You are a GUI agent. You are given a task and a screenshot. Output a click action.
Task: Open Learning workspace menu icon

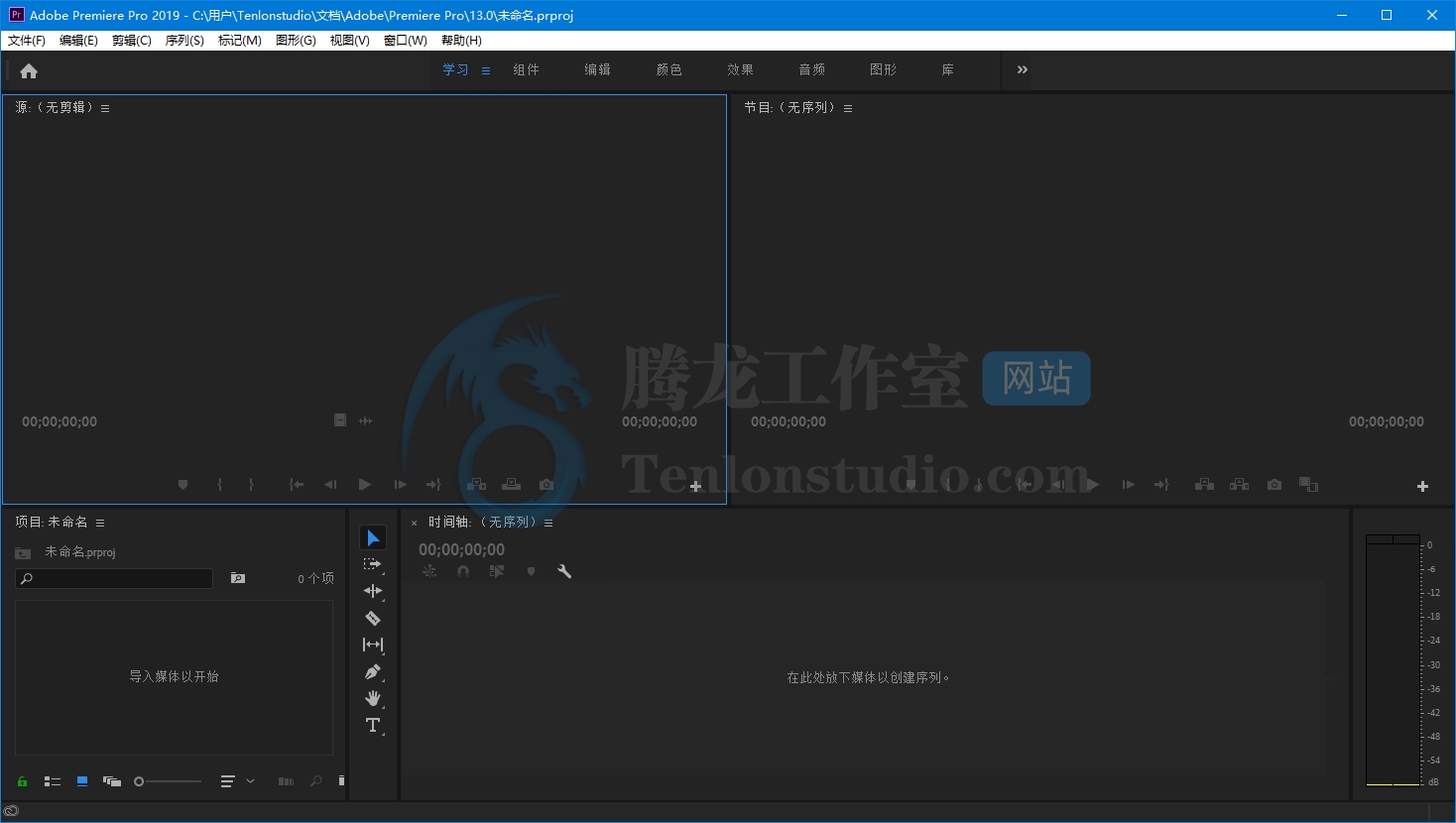[x=486, y=70]
